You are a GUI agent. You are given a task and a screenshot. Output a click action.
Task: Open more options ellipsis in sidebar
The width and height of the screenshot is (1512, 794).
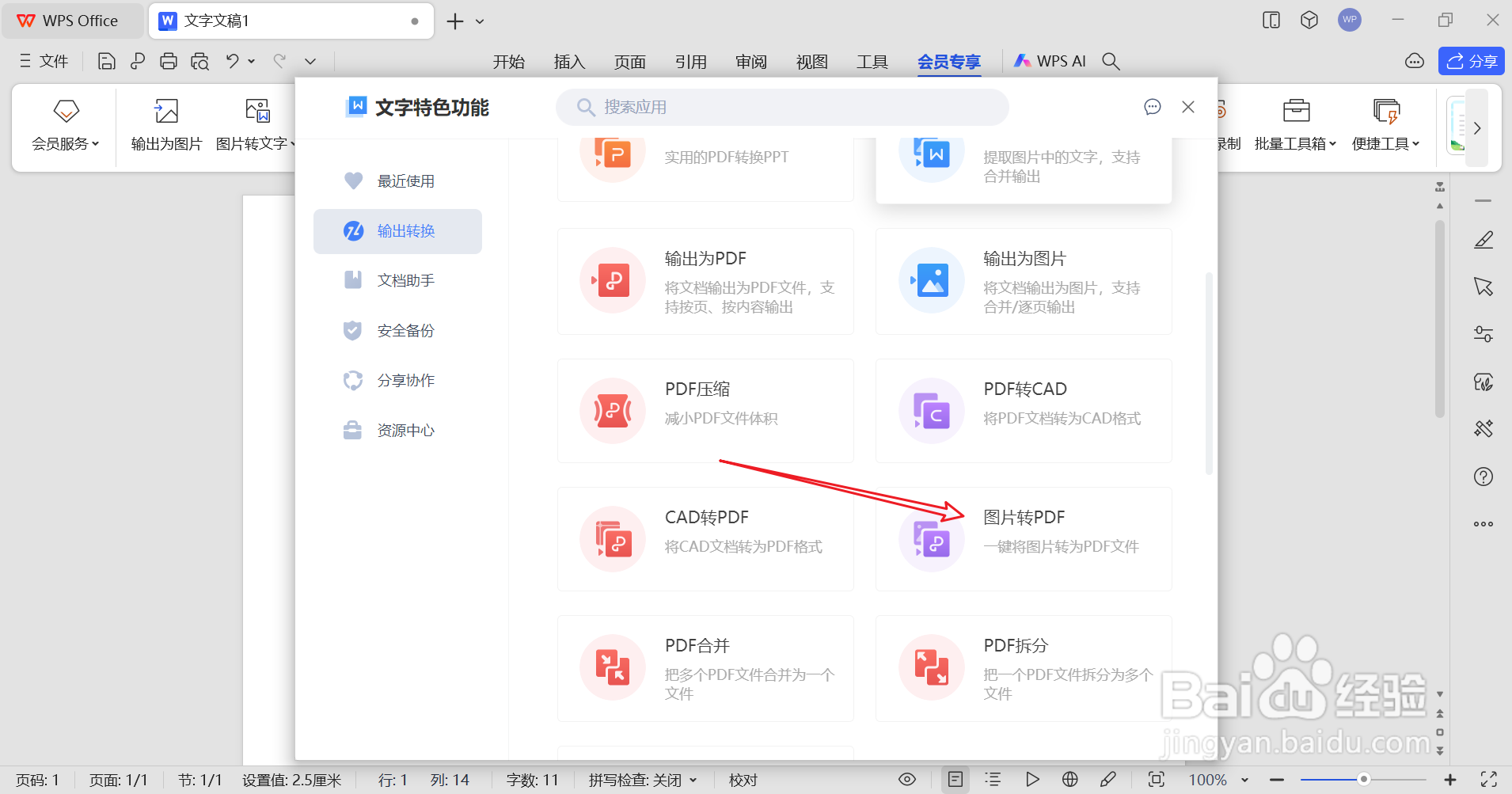tap(1484, 524)
